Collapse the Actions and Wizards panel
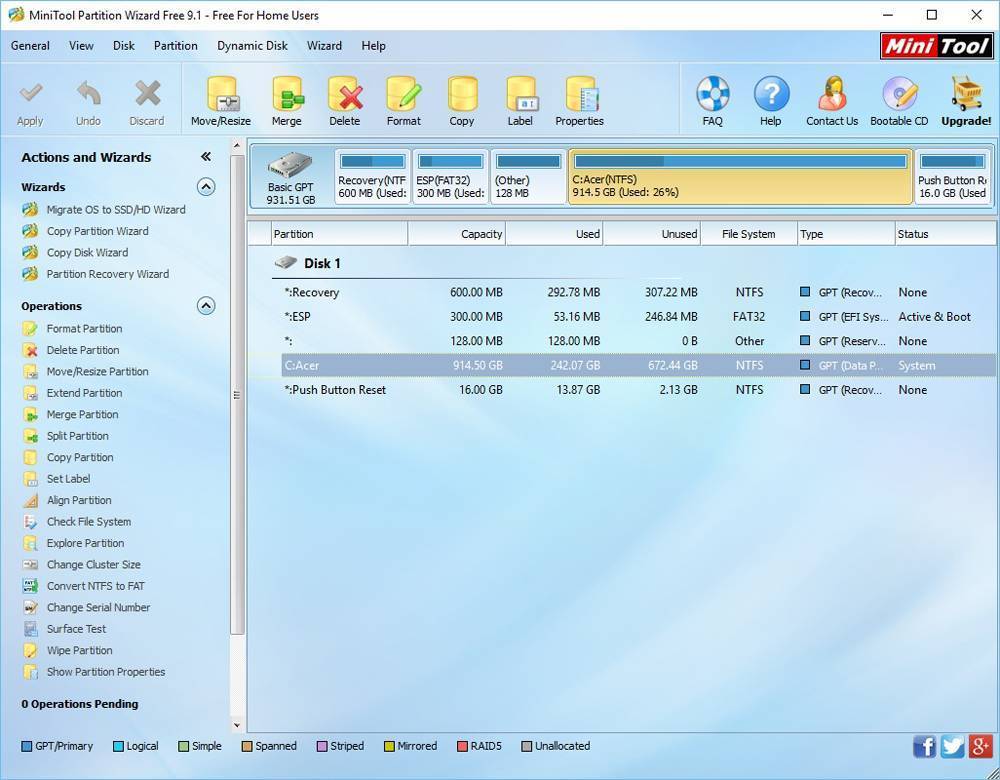The height and width of the screenshot is (780, 1000). pyautogui.click(x=206, y=157)
